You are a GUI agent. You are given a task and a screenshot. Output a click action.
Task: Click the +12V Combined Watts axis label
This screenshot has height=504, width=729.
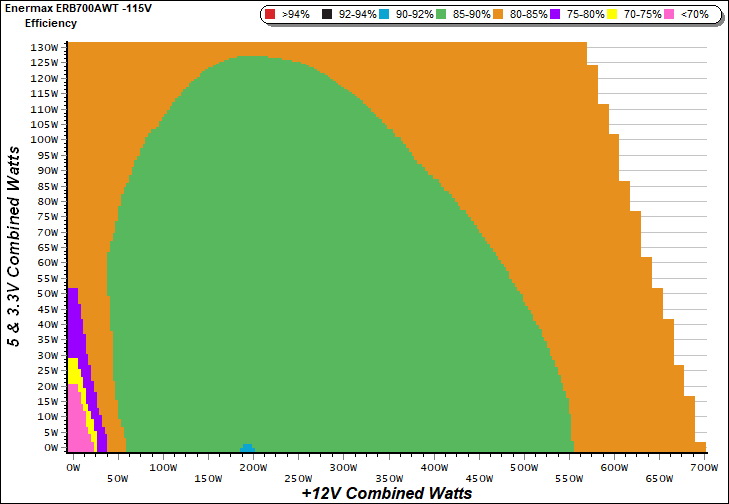(x=386, y=493)
